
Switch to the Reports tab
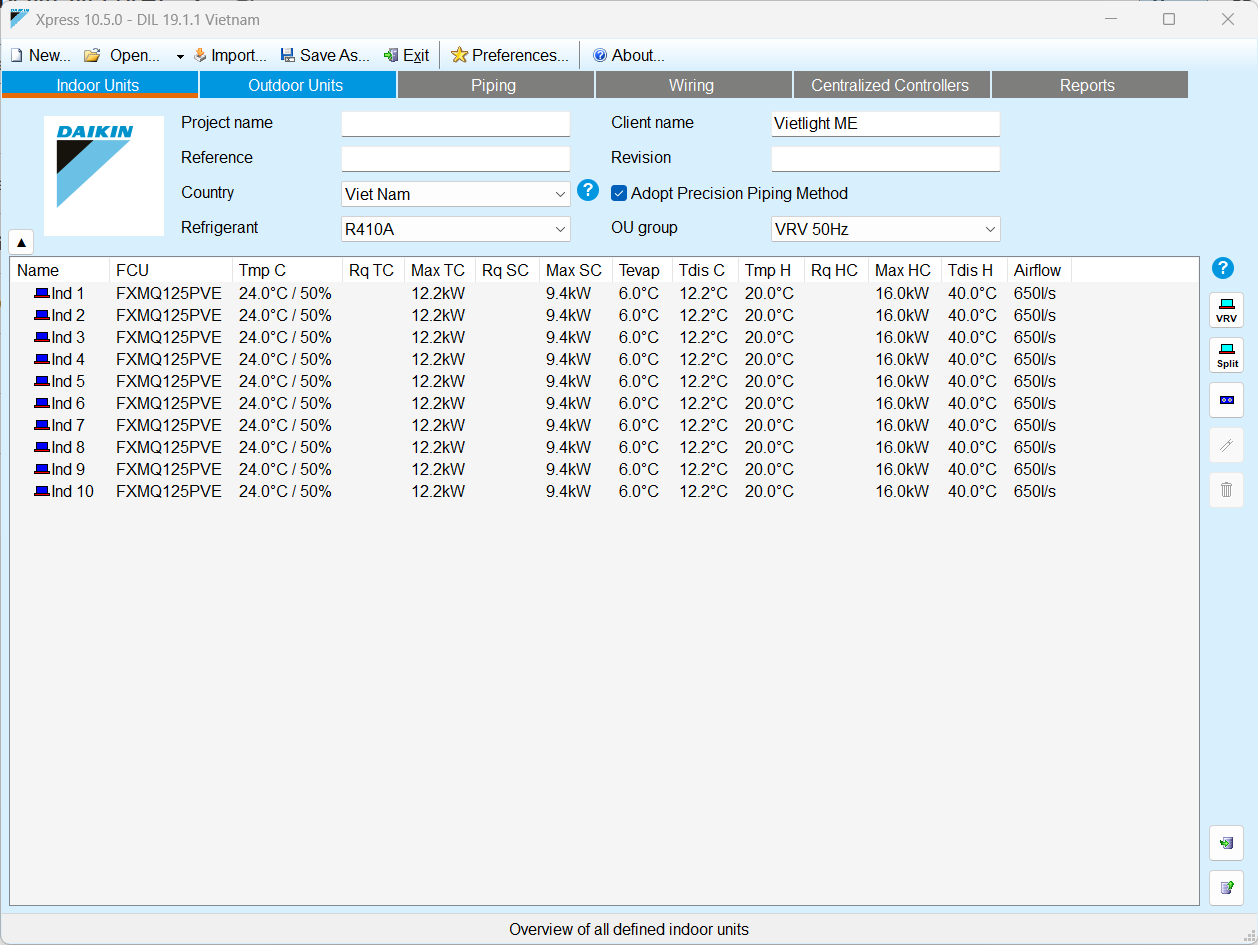click(x=1088, y=85)
